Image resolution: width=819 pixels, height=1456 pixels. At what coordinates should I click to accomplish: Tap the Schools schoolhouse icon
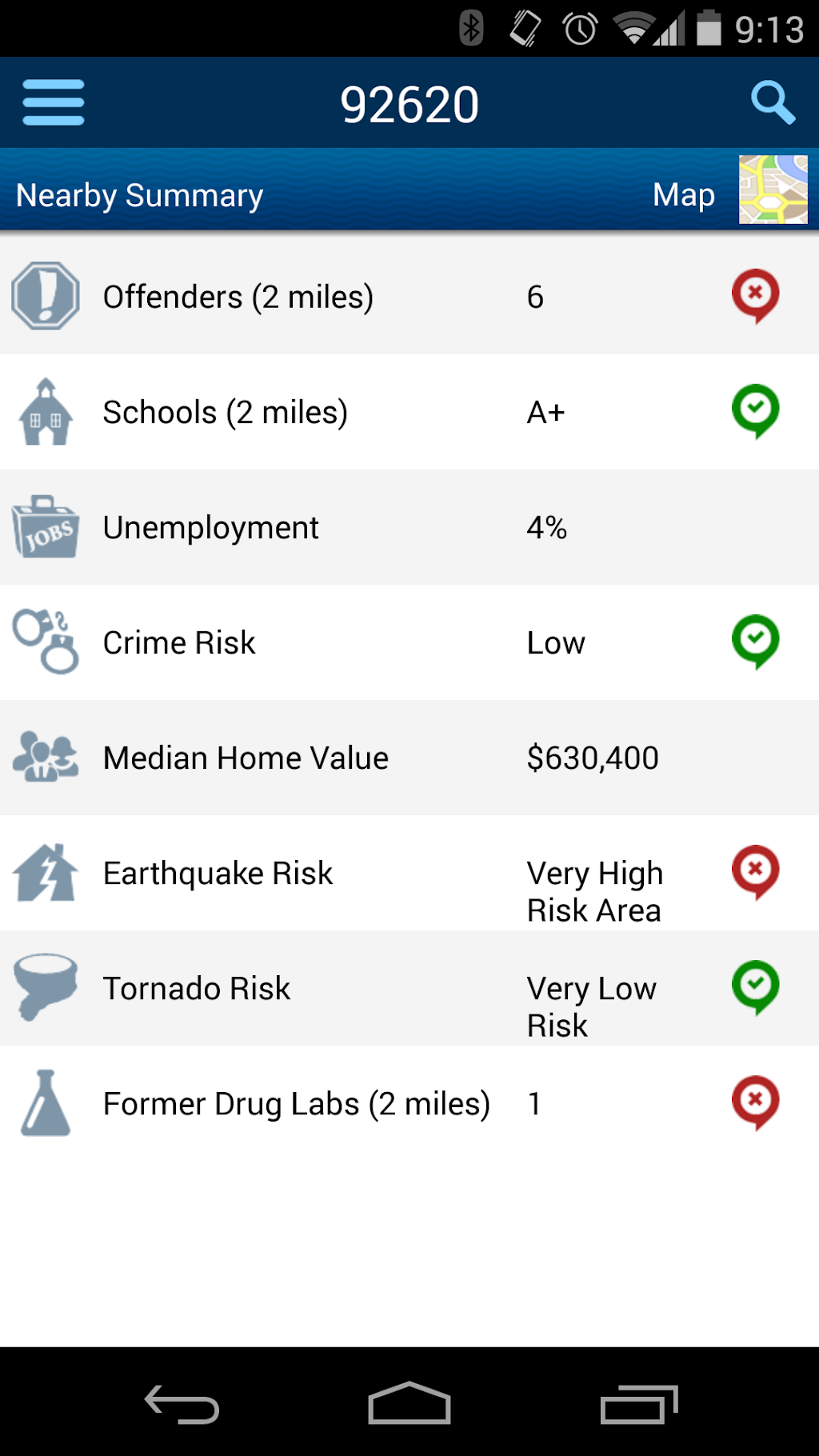point(46,412)
